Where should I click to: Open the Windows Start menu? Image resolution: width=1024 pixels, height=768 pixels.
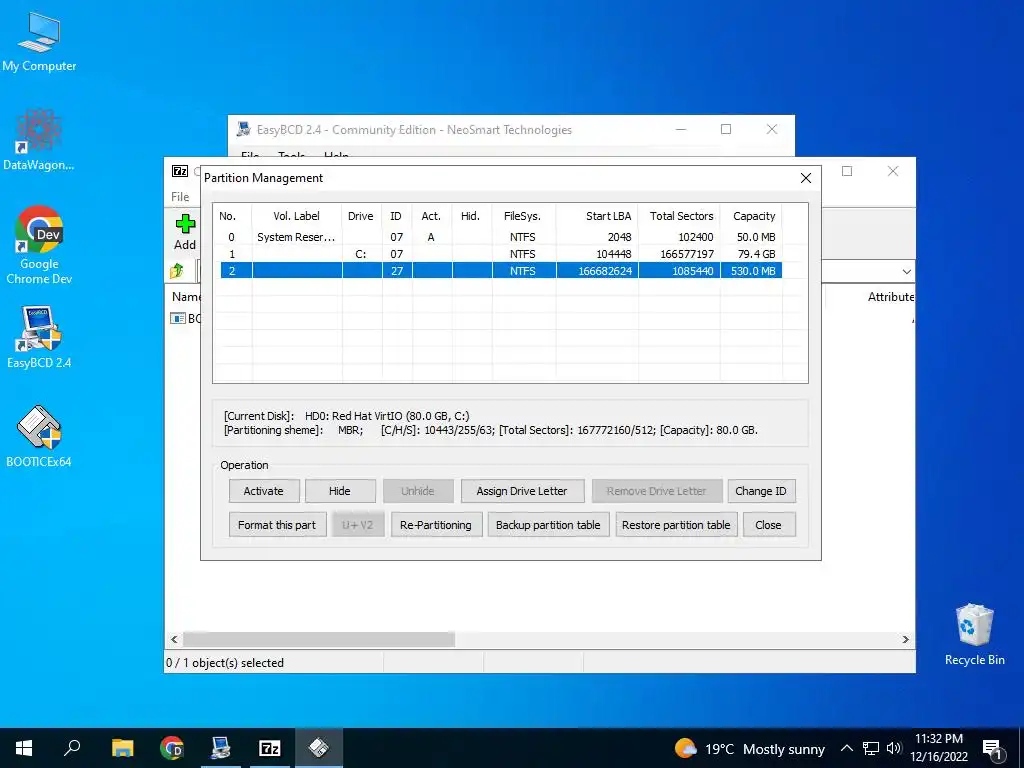24,748
